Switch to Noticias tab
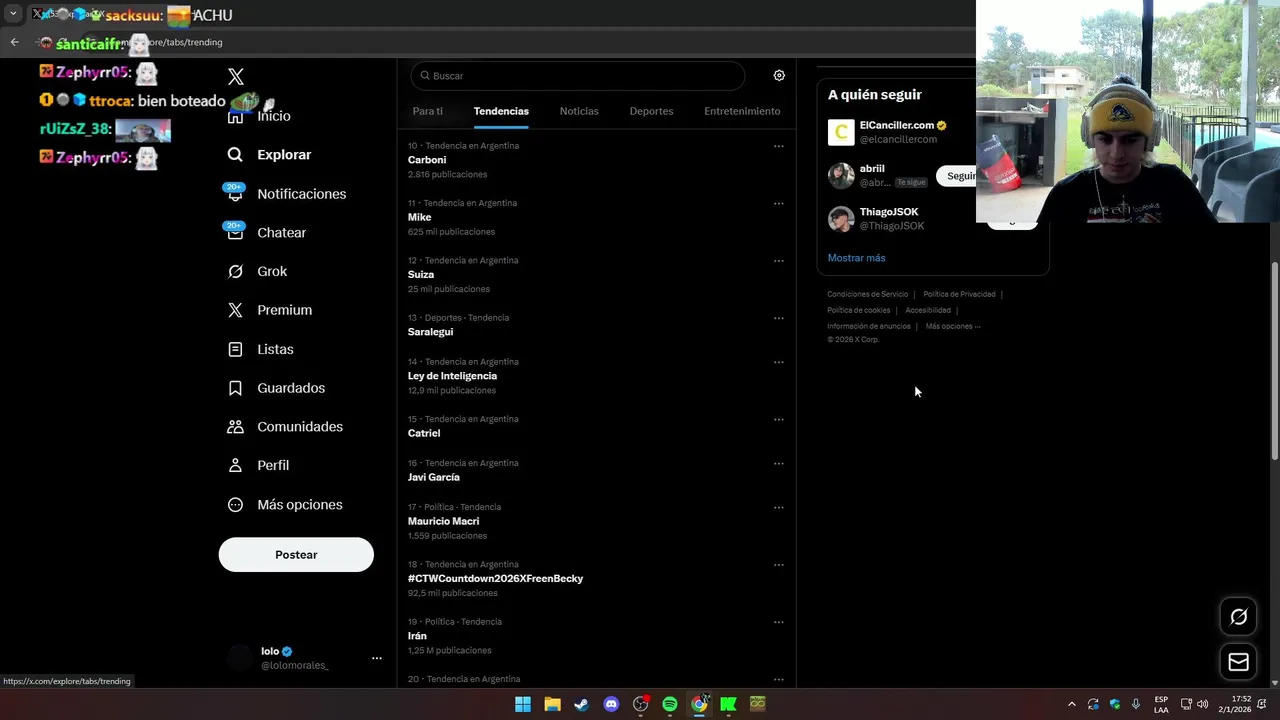Viewport: 1280px width, 720px height. point(579,111)
